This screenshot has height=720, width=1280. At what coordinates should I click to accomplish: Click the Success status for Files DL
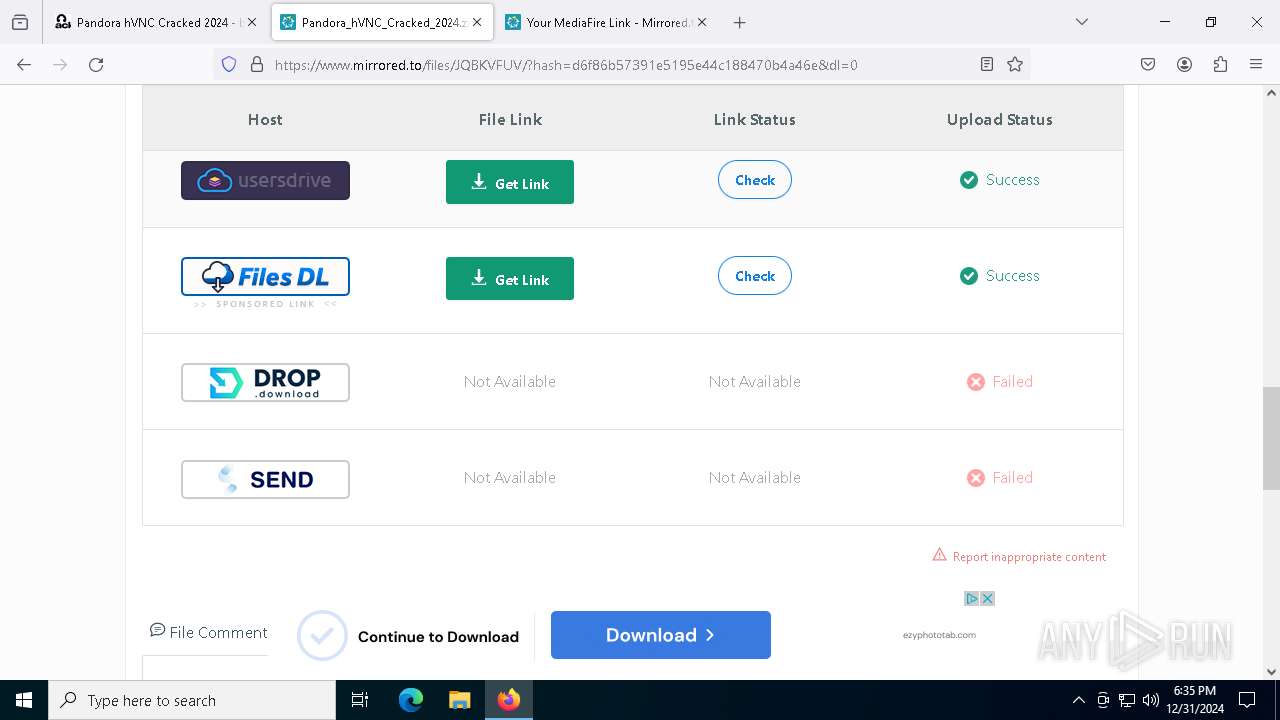999,276
